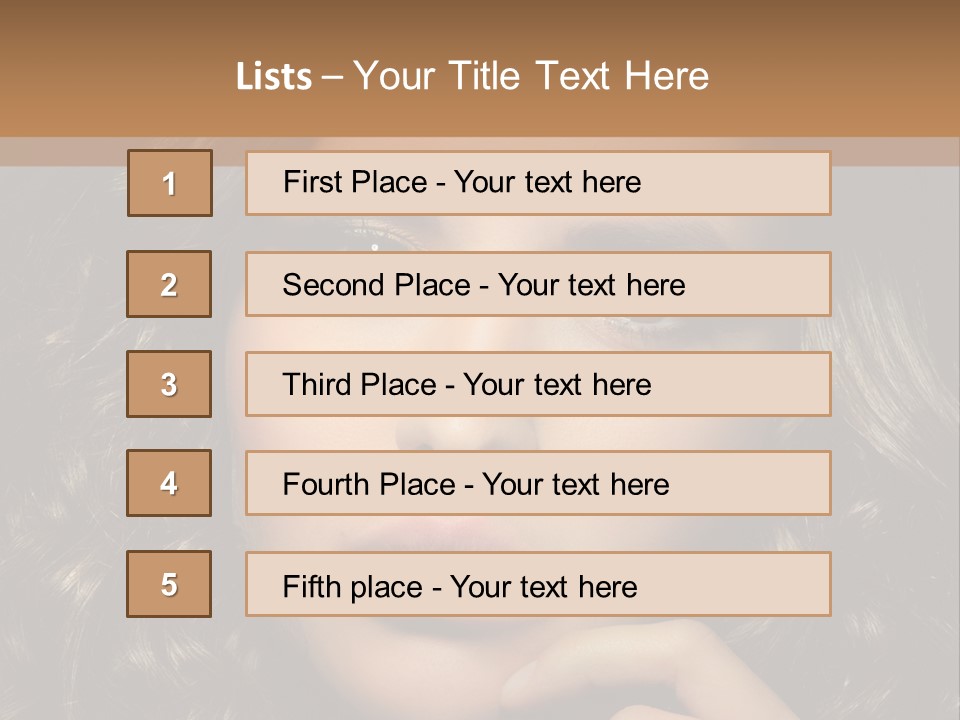960x720 pixels.
Task: Click the number 3 box
Action: click(x=169, y=384)
